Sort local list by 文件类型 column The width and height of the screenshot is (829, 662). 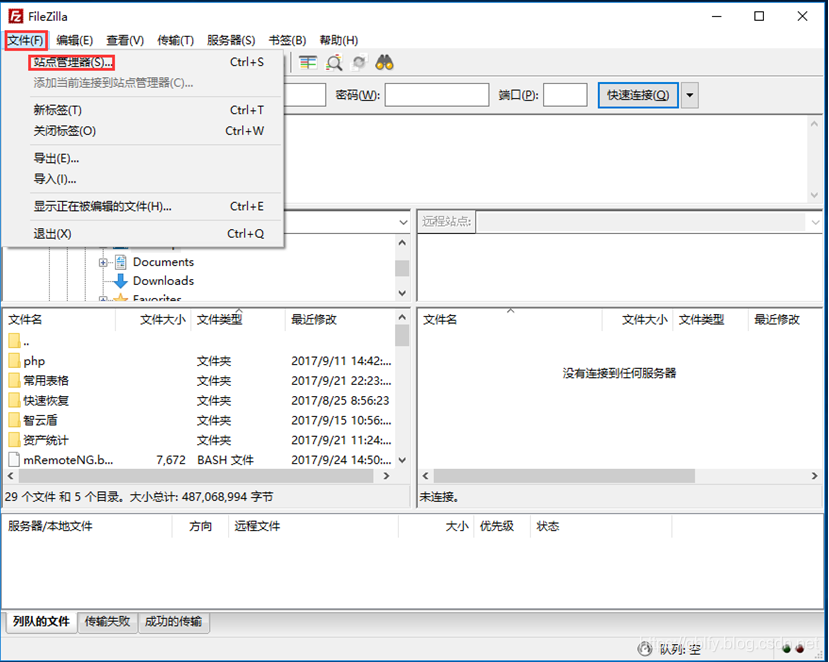point(238,319)
